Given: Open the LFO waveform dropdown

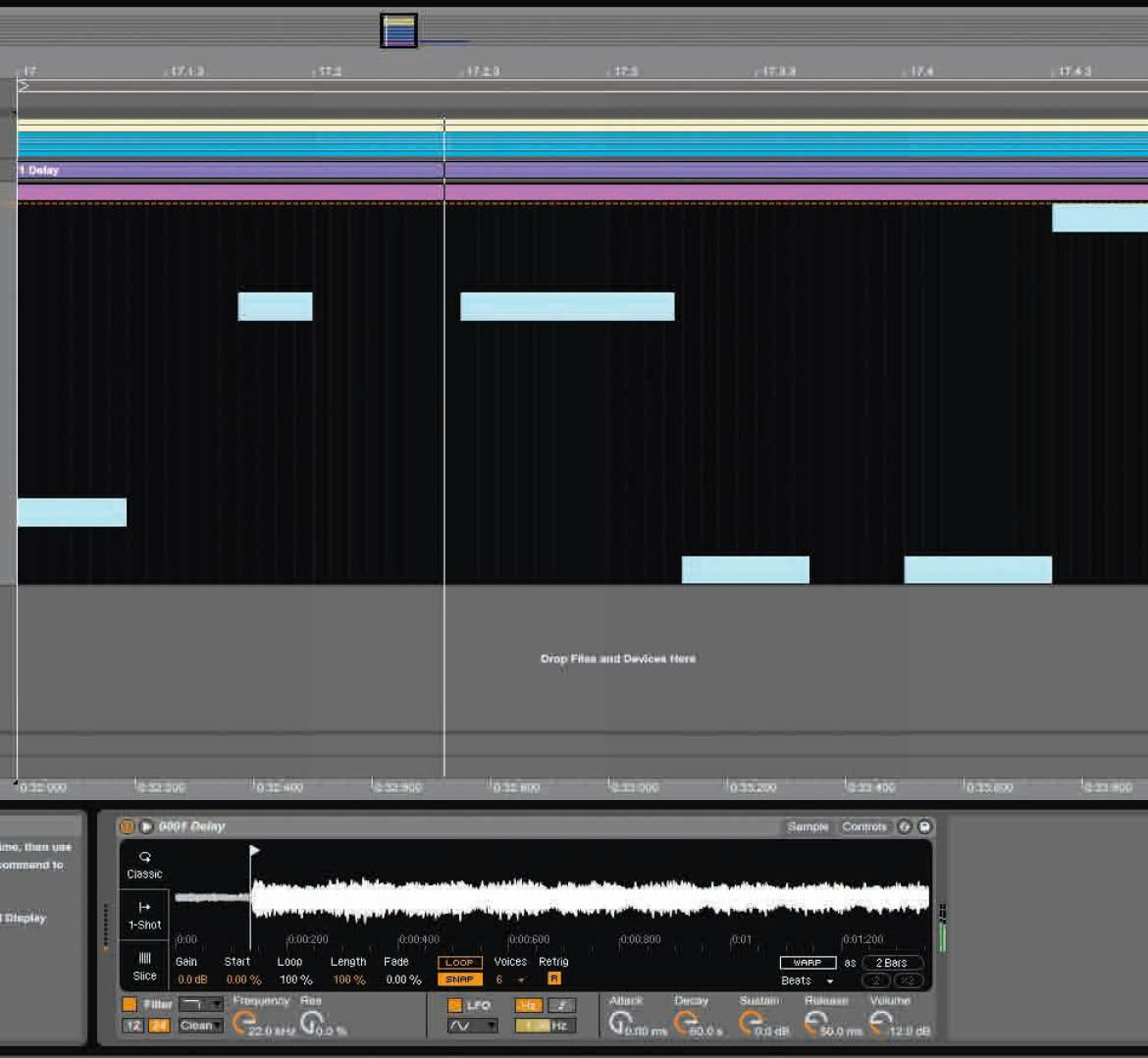Looking at the screenshot, I should [472, 1026].
